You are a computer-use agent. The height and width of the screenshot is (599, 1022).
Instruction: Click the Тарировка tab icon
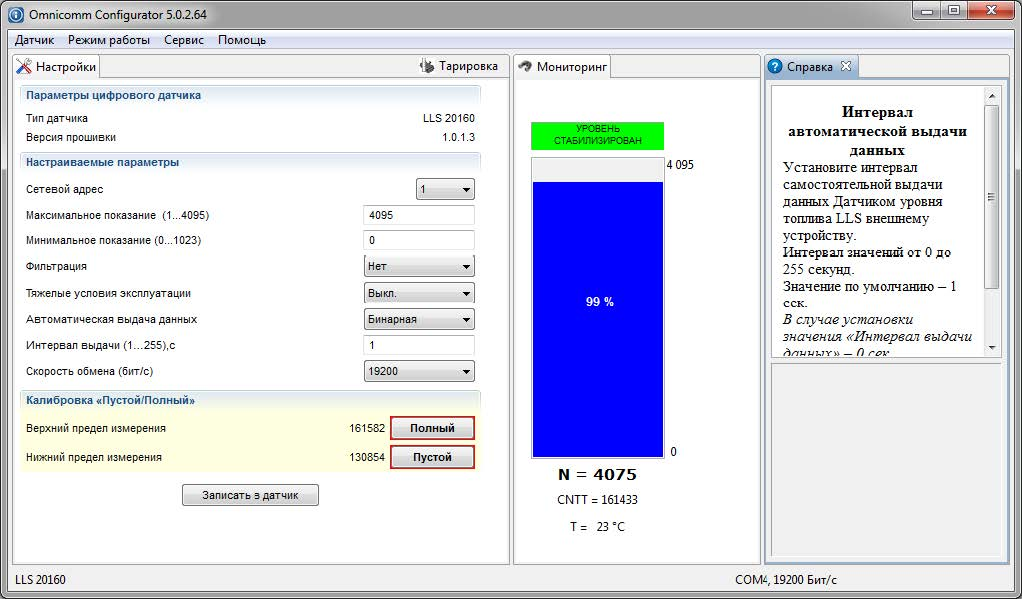427,66
